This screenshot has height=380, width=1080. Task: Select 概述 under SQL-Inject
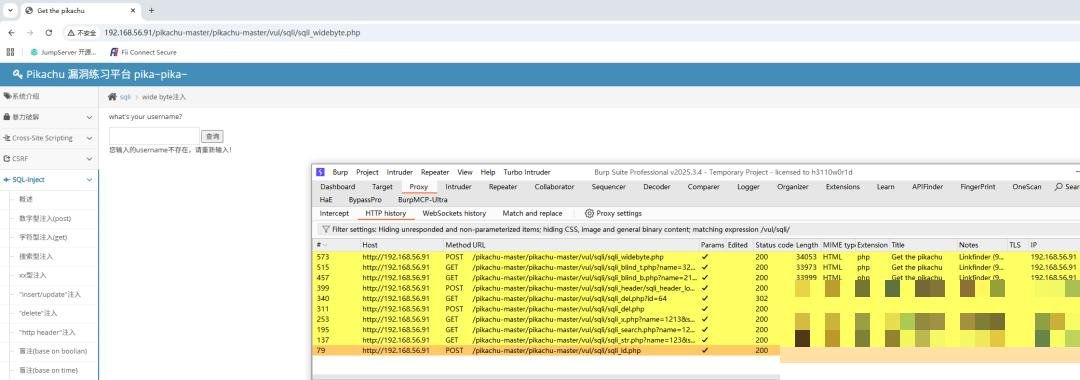pos(26,199)
